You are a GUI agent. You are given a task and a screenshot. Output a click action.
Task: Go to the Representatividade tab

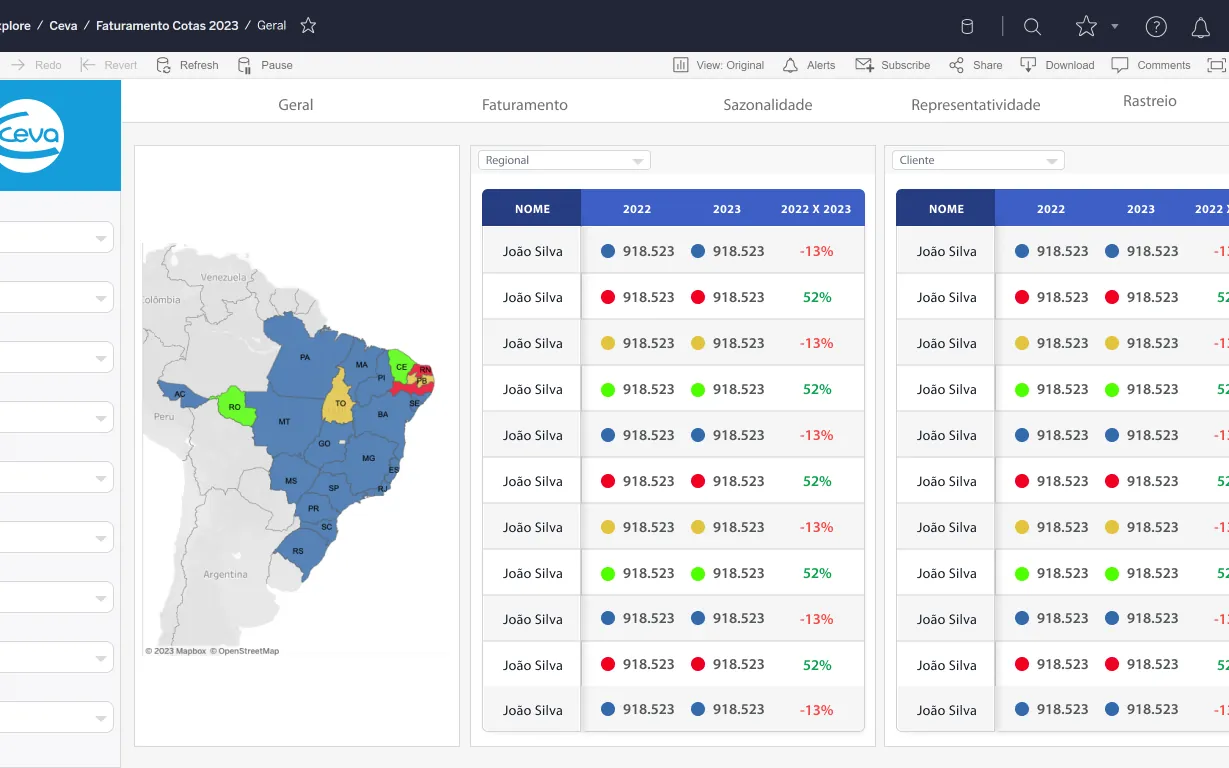click(976, 104)
